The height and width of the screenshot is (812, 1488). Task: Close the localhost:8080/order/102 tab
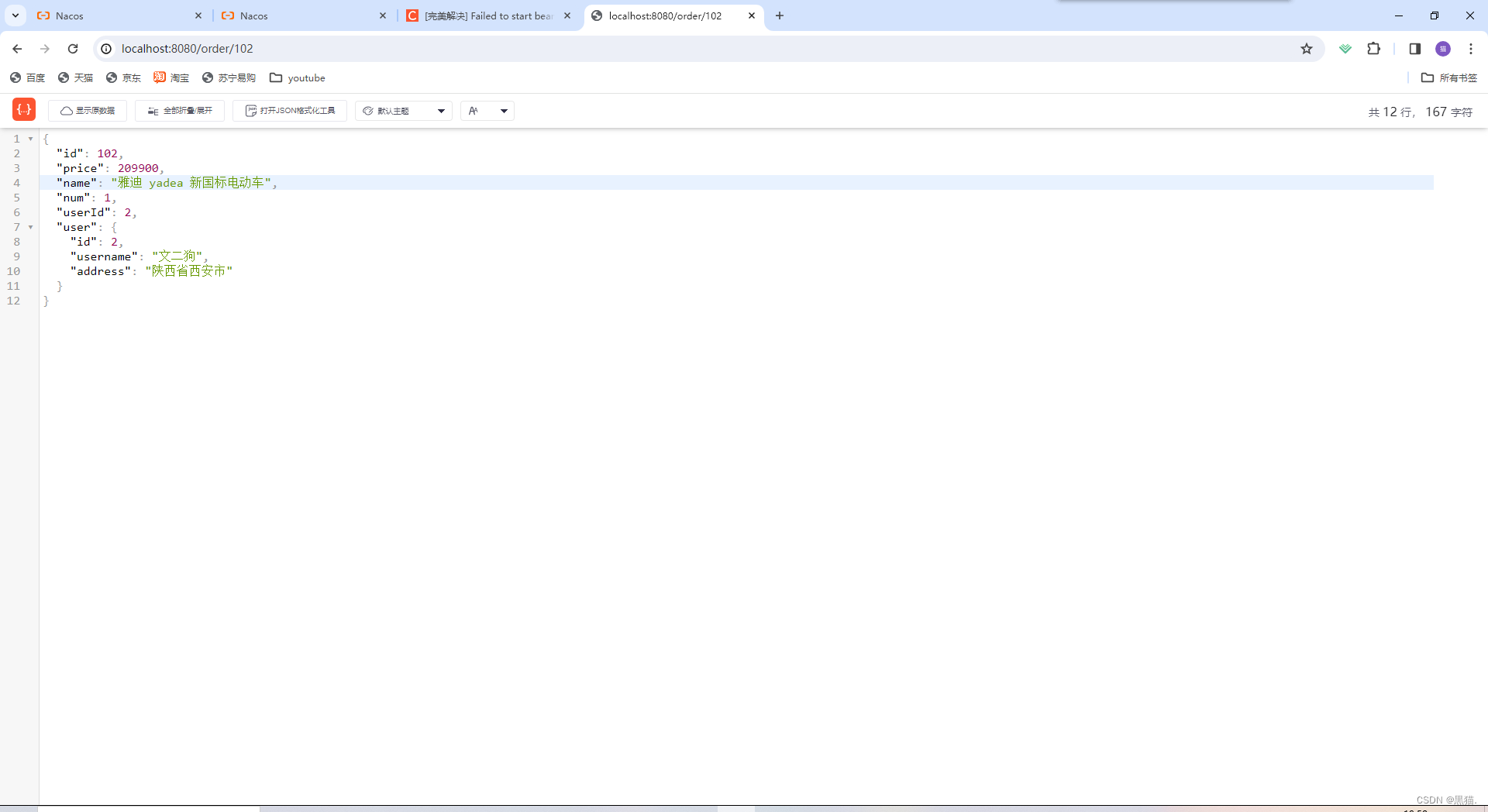752,15
